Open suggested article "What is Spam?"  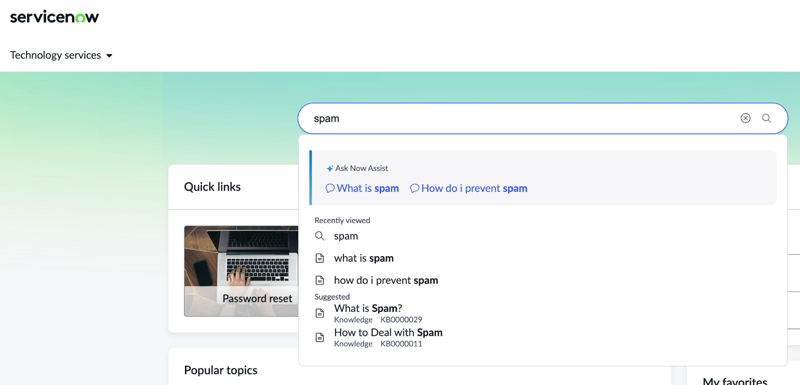pyautogui.click(x=368, y=309)
